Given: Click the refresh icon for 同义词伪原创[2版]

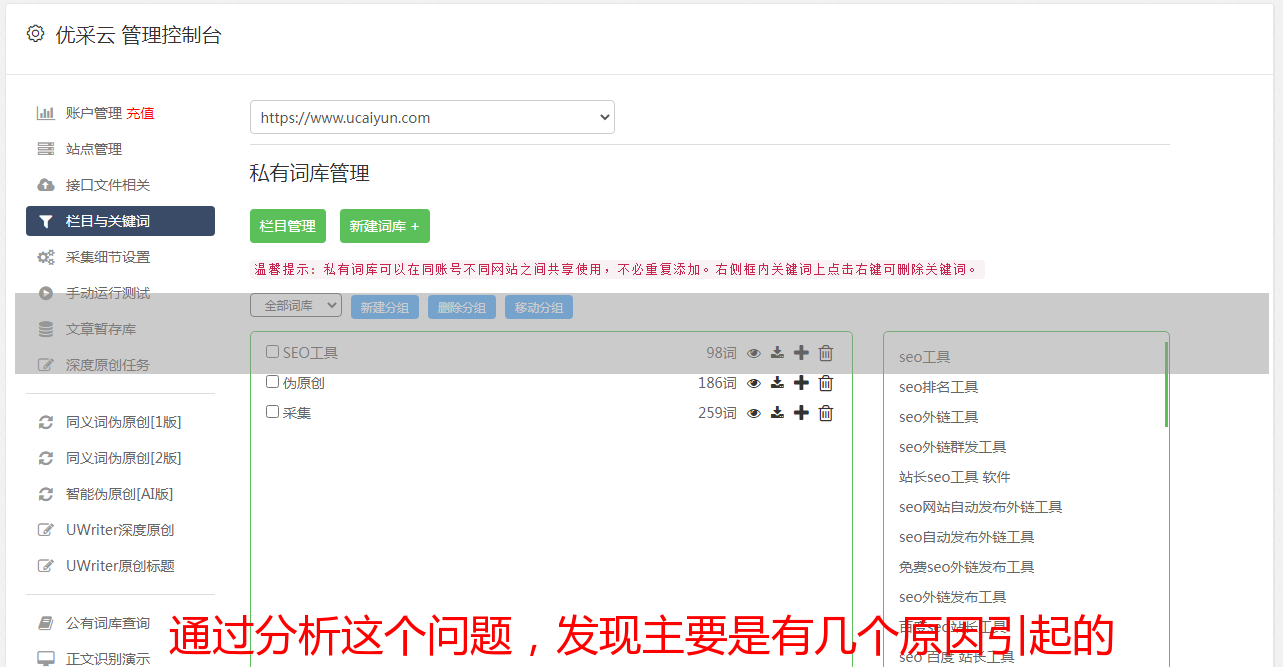Looking at the screenshot, I should (x=45, y=458).
